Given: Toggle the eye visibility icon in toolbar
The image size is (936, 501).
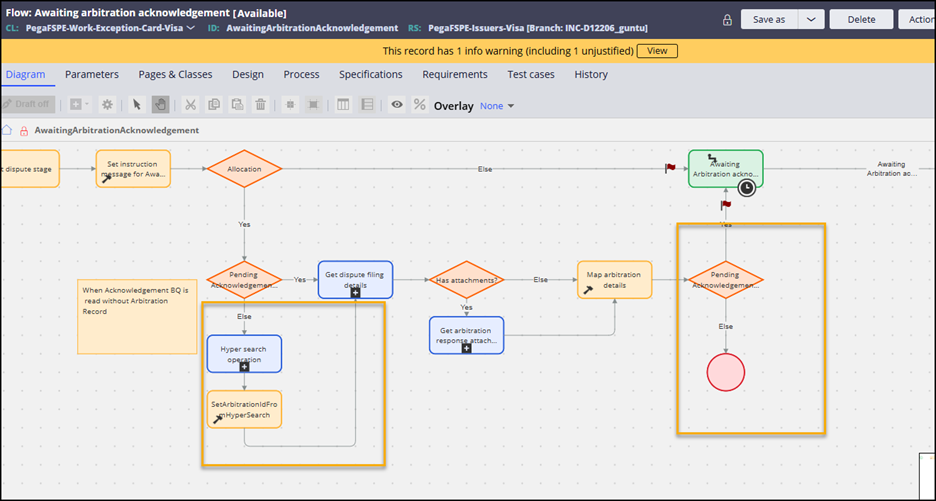Looking at the screenshot, I should coord(397,104).
